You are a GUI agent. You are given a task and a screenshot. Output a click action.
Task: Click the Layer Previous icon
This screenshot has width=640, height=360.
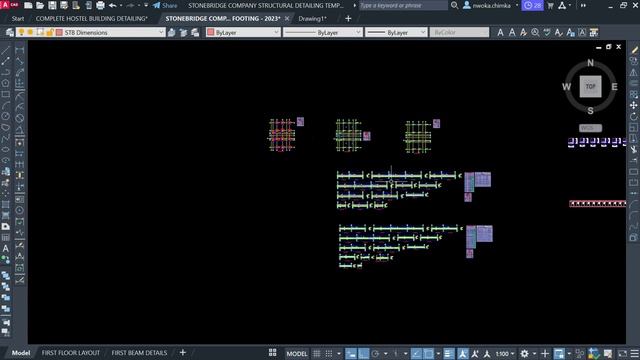pyautogui.click(x=183, y=32)
